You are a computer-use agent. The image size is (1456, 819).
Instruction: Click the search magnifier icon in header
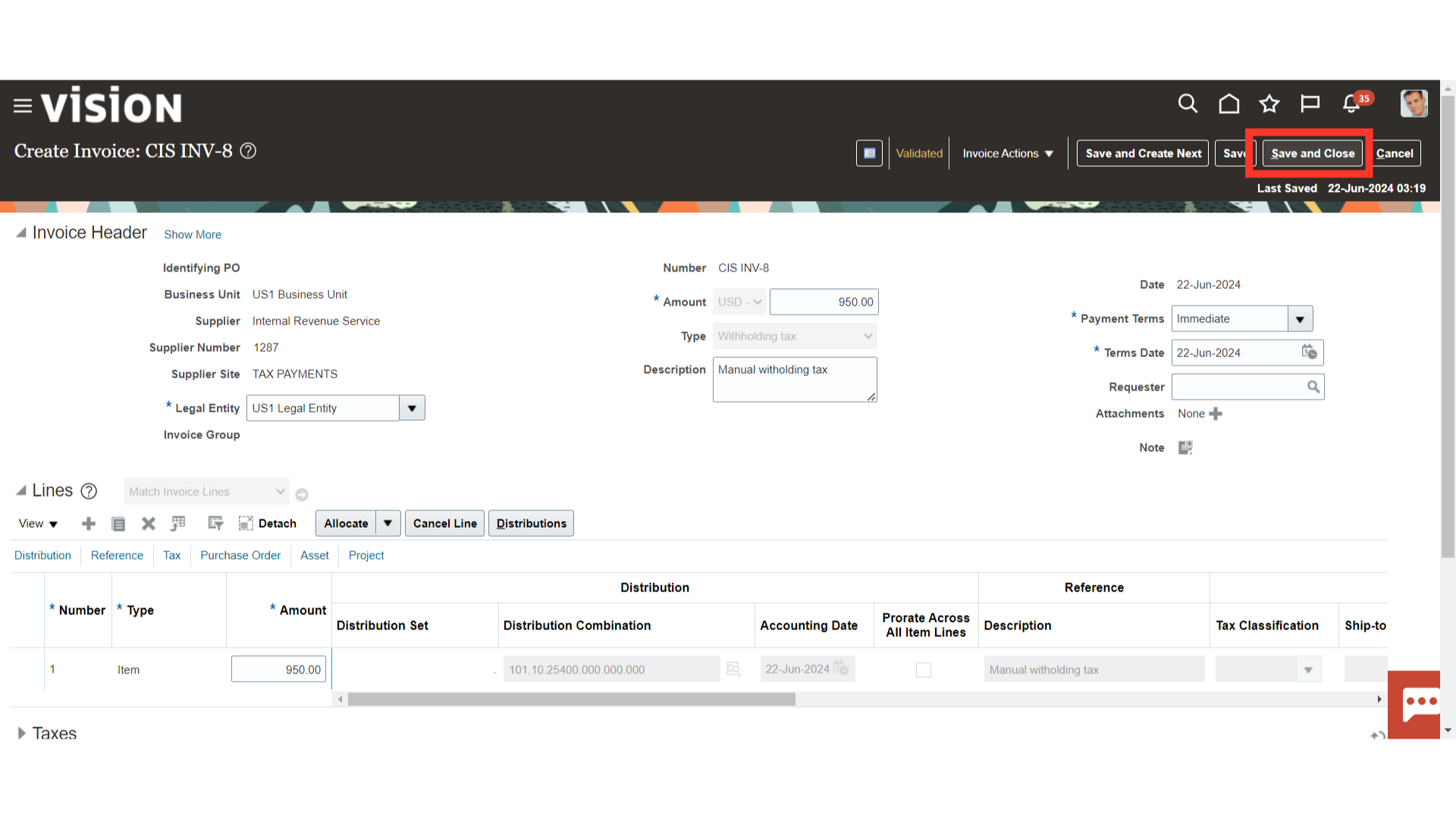tap(1188, 104)
